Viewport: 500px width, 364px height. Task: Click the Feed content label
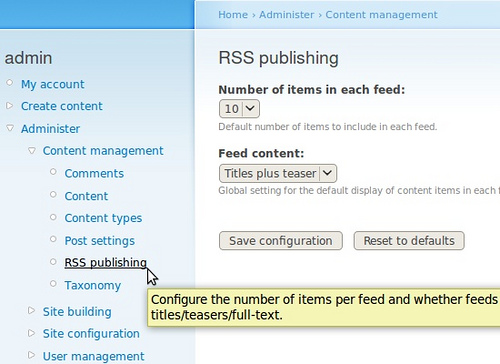pos(261,153)
